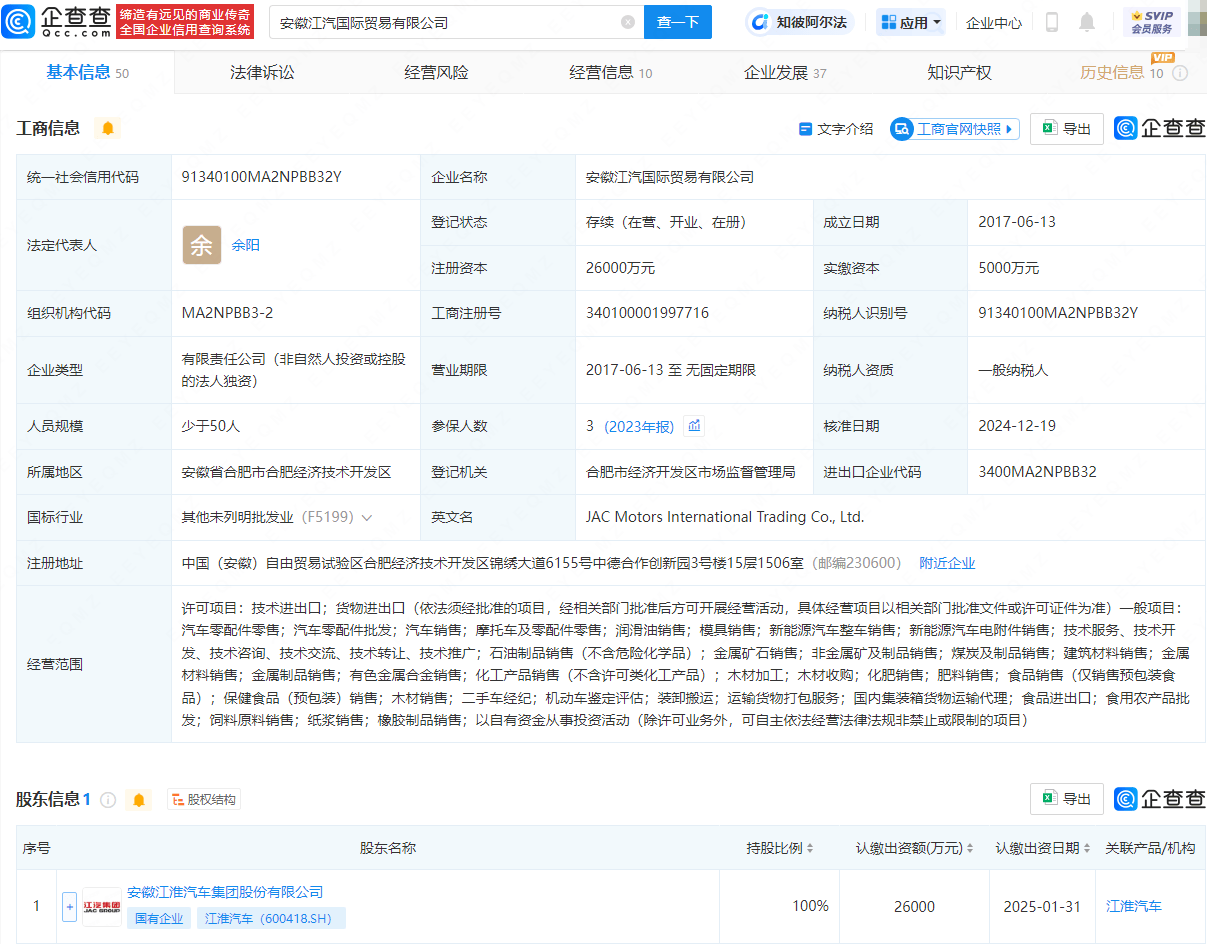The height and width of the screenshot is (944, 1207).
Task: Click the slogan banner beside the logo
Action: click(x=185, y=22)
